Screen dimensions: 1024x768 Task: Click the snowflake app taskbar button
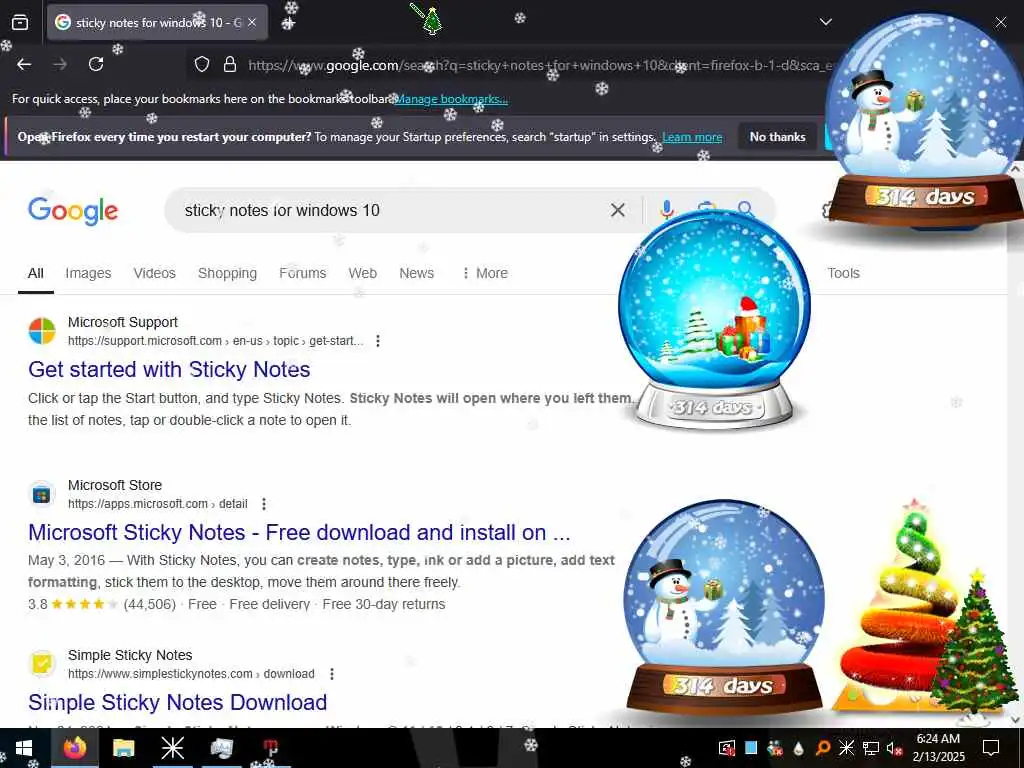(172, 748)
